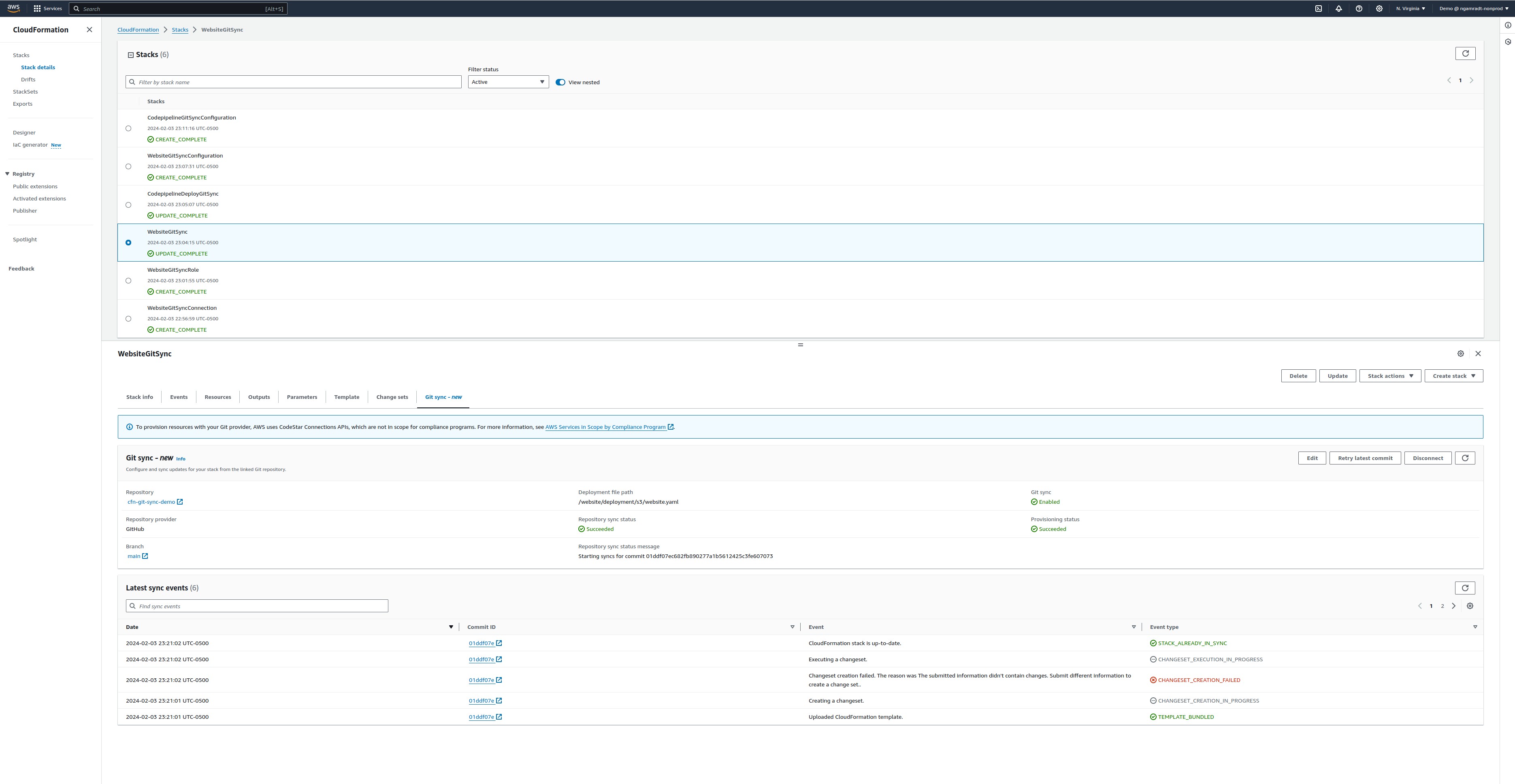This screenshot has height=784, width=1515.
Task: Open console settings gear in top bar
Action: click(1379, 8)
